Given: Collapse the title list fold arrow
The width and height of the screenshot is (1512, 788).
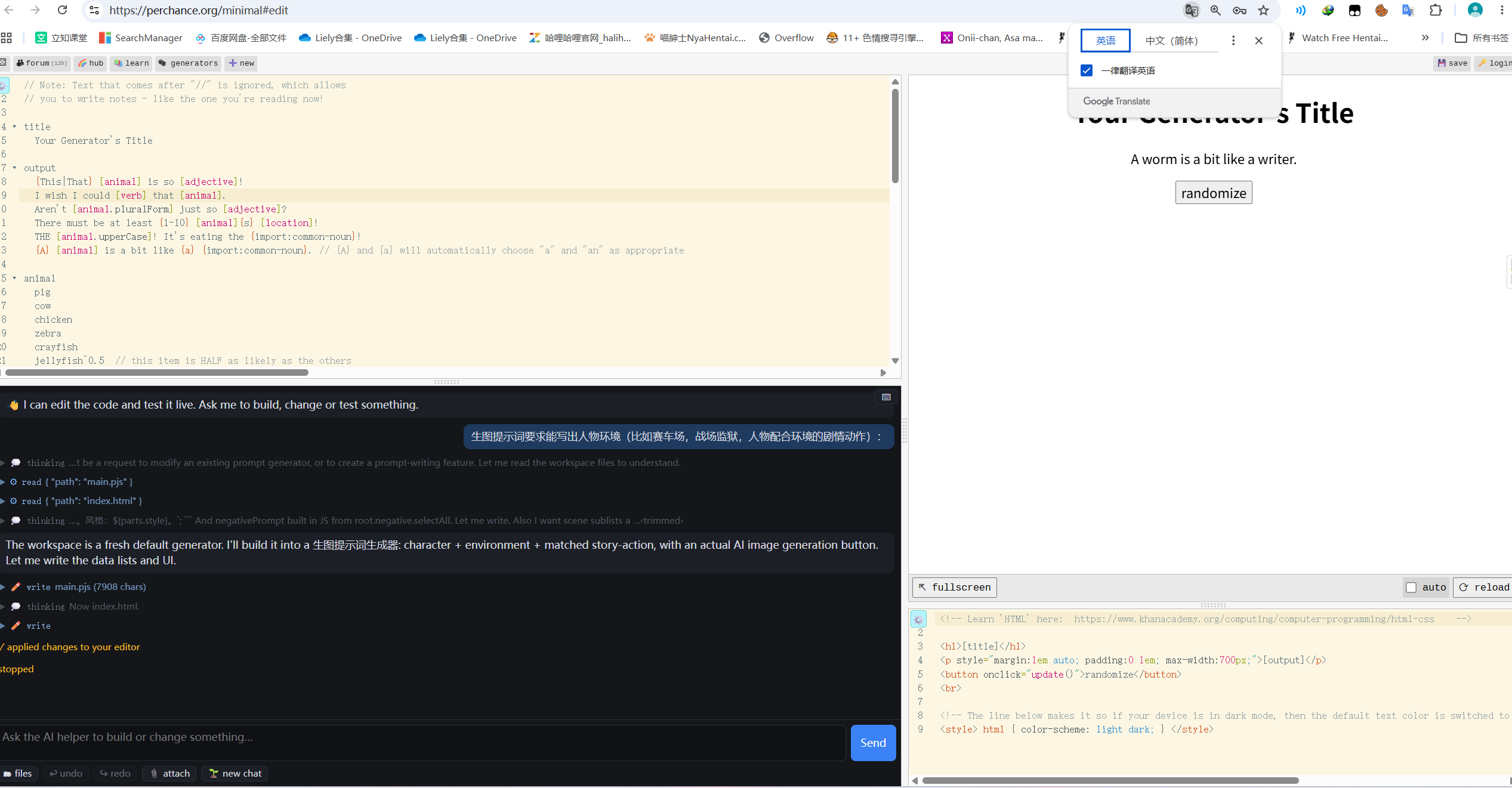Looking at the screenshot, I should click(x=14, y=126).
